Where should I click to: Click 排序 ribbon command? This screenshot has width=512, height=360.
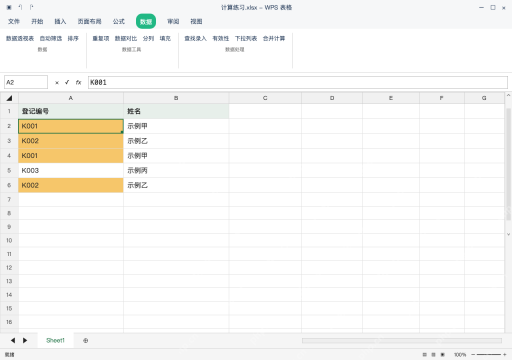[73, 38]
